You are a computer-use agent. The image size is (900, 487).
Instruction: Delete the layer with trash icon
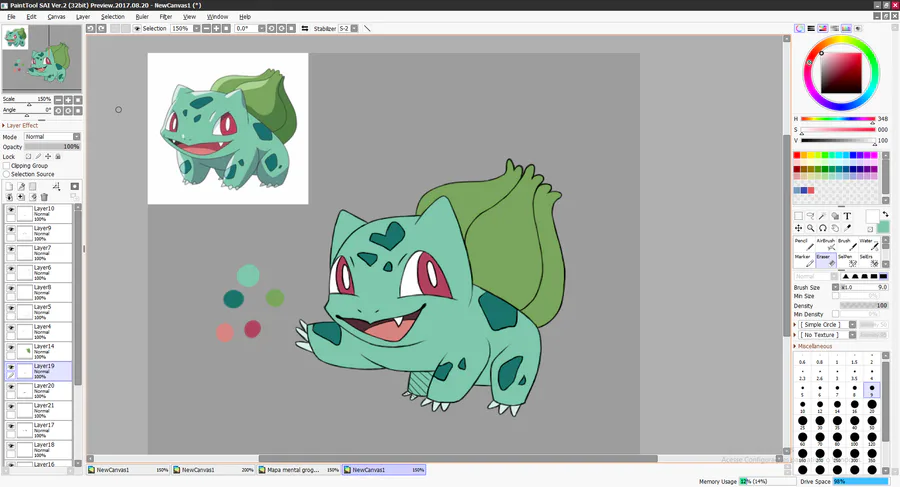click(44, 197)
